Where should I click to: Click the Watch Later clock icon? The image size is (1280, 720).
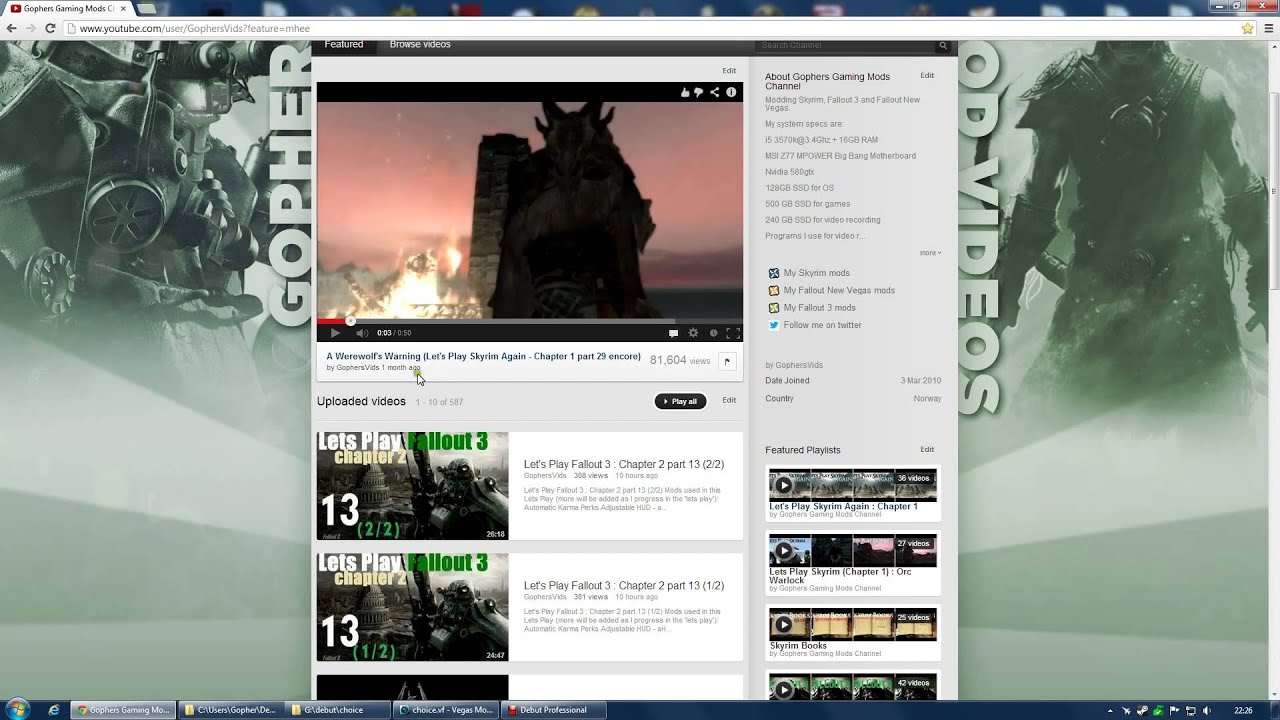point(713,333)
